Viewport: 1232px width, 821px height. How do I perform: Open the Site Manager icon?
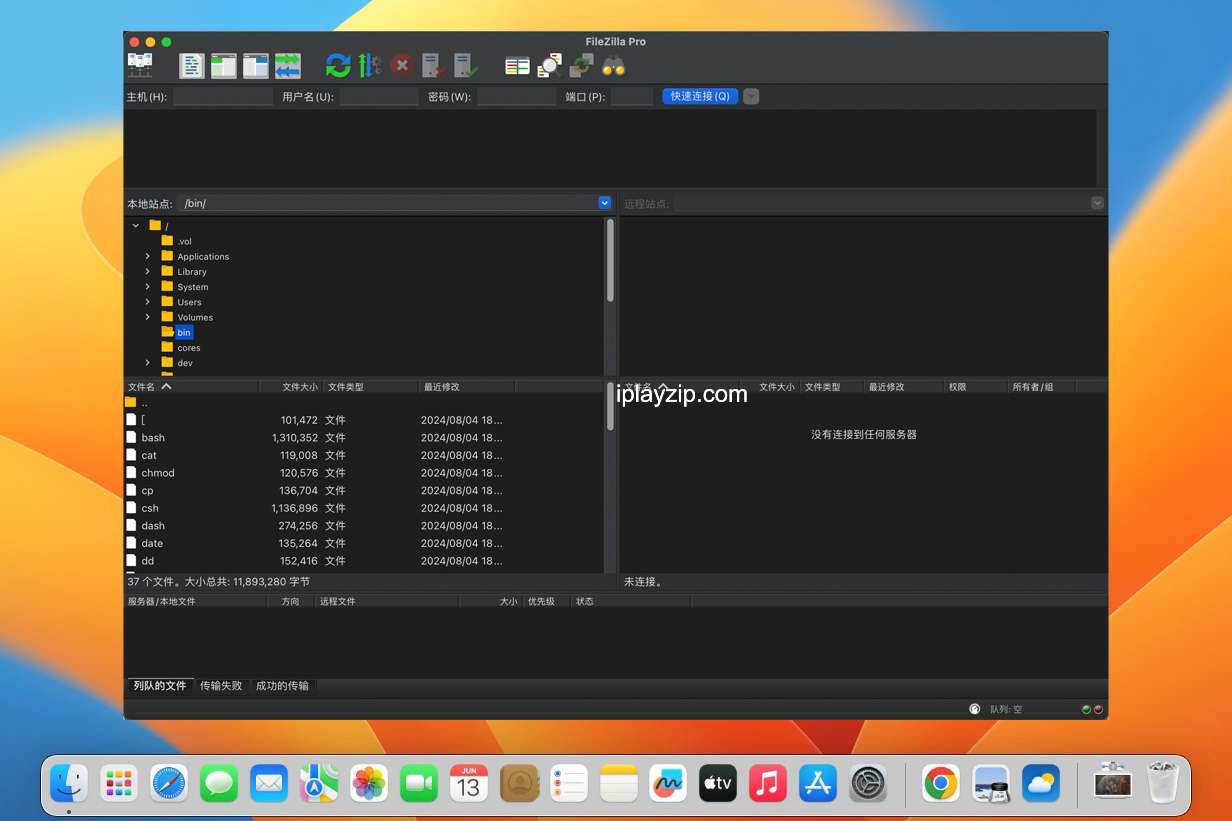pyautogui.click(x=139, y=66)
